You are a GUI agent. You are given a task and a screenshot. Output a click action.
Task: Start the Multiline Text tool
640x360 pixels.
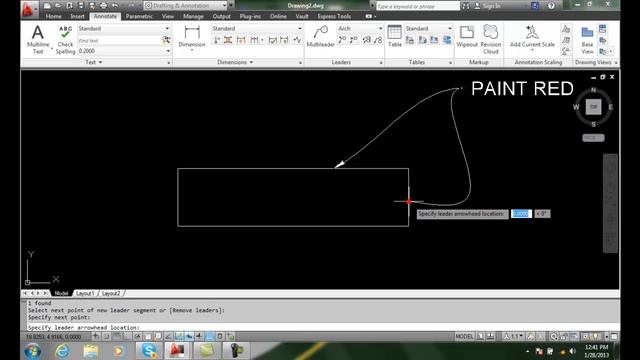pyautogui.click(x=38, y=40)
